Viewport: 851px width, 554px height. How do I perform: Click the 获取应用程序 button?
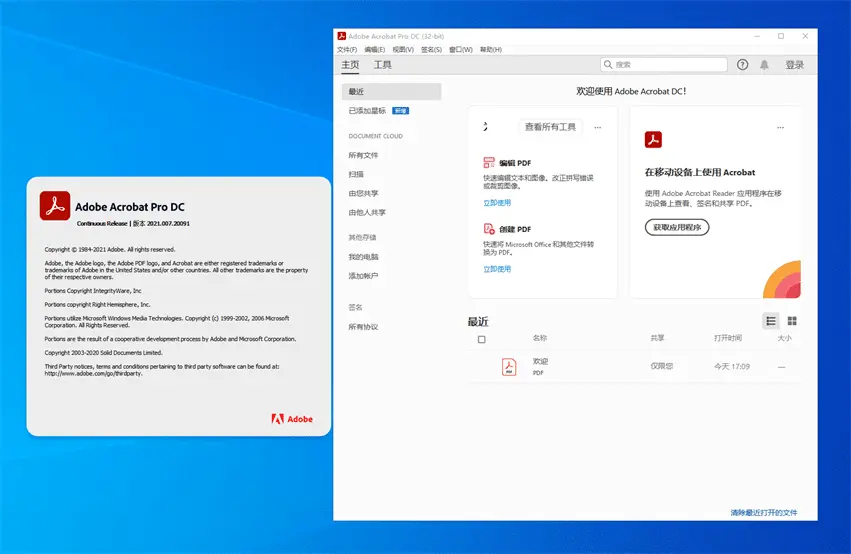coord(677,227)
